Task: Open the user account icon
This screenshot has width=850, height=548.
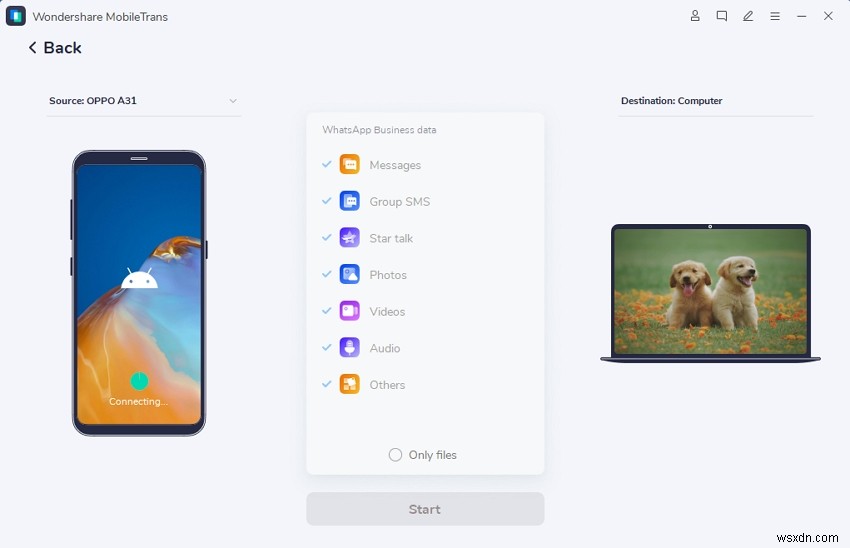Action: pos(695,16)
